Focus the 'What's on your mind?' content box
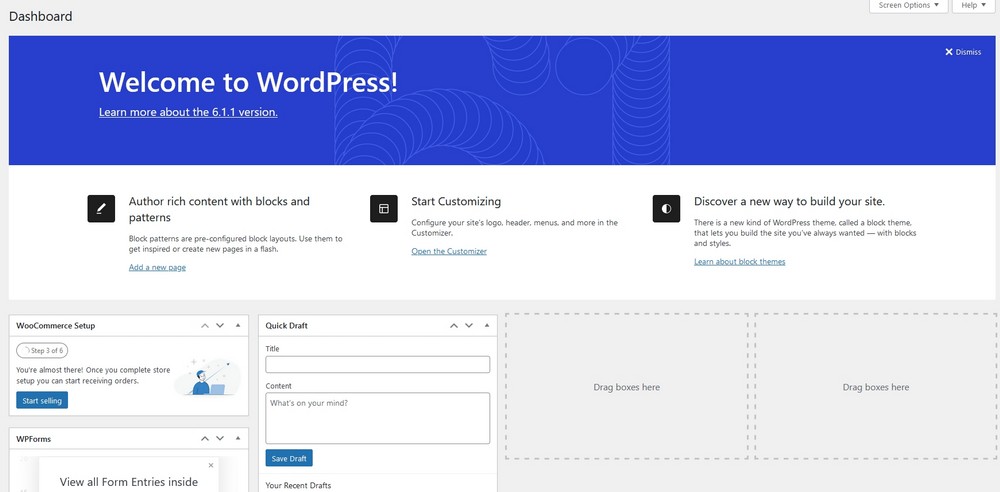 (378, 418)
